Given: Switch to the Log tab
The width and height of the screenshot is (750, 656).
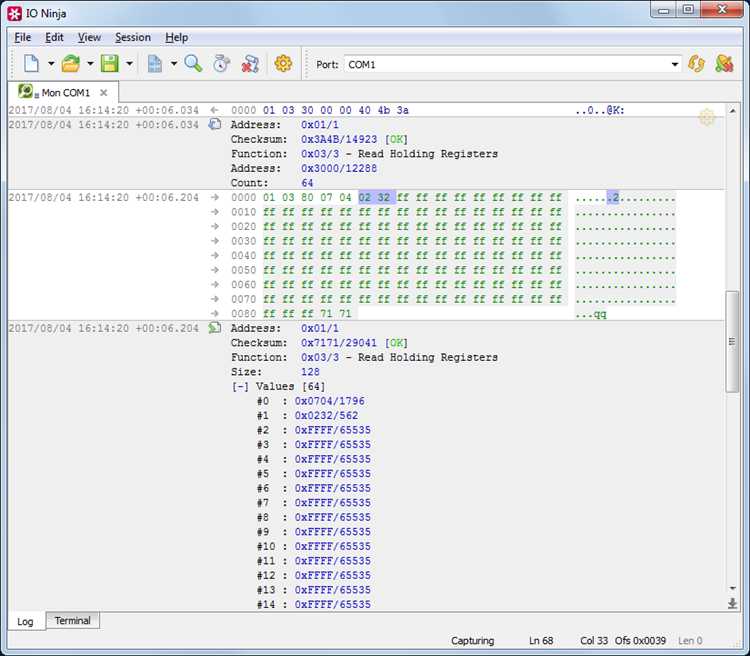Looking at the screenshot, I should point(25,622).
